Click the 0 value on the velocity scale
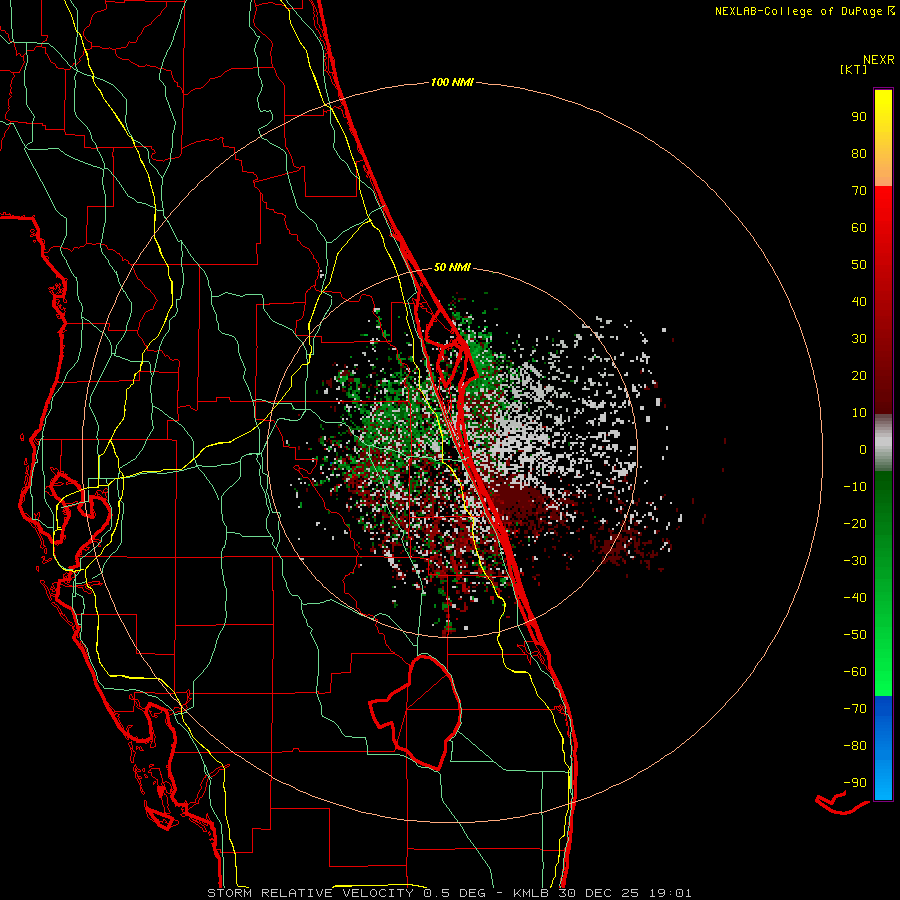This screenshot has width=900, height=900. 863,450
